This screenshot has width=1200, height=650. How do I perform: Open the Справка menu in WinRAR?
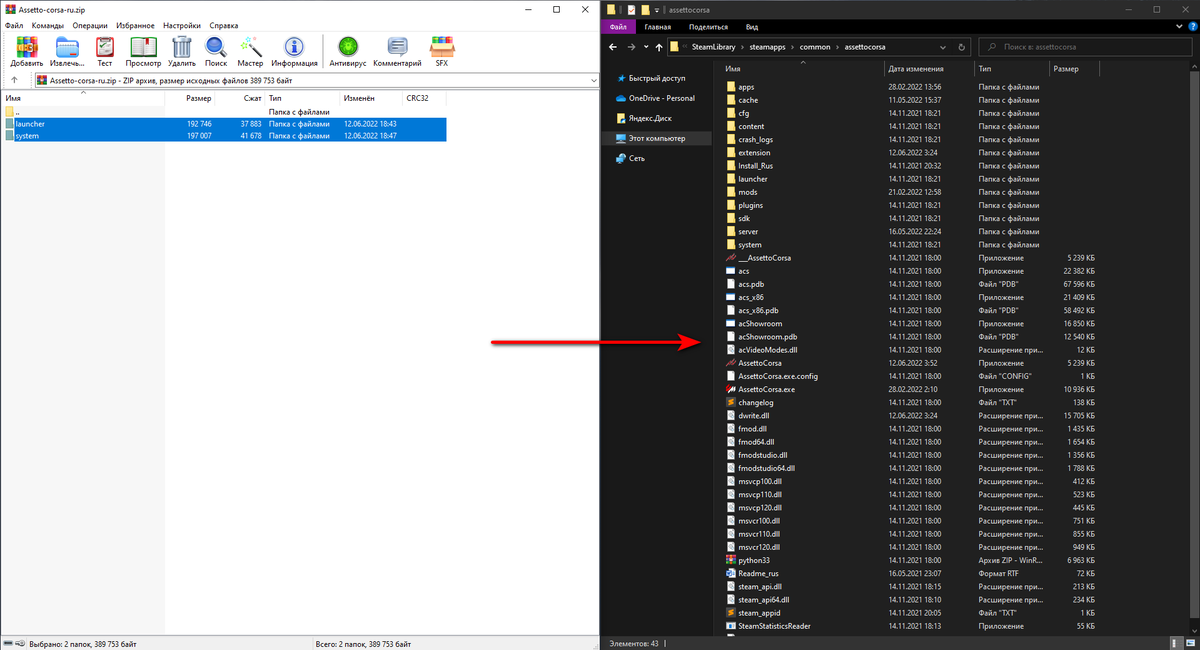click(x=224, y=24)
